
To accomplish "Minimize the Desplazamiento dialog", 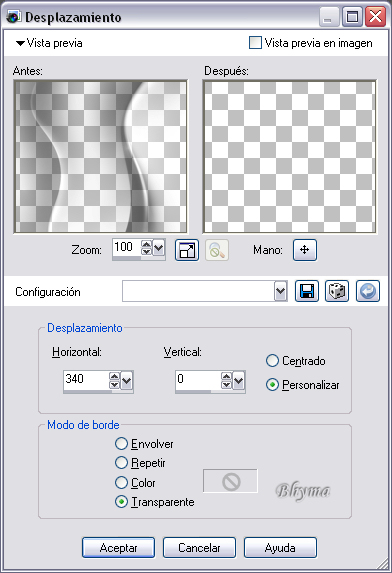I will coord(329,17).
